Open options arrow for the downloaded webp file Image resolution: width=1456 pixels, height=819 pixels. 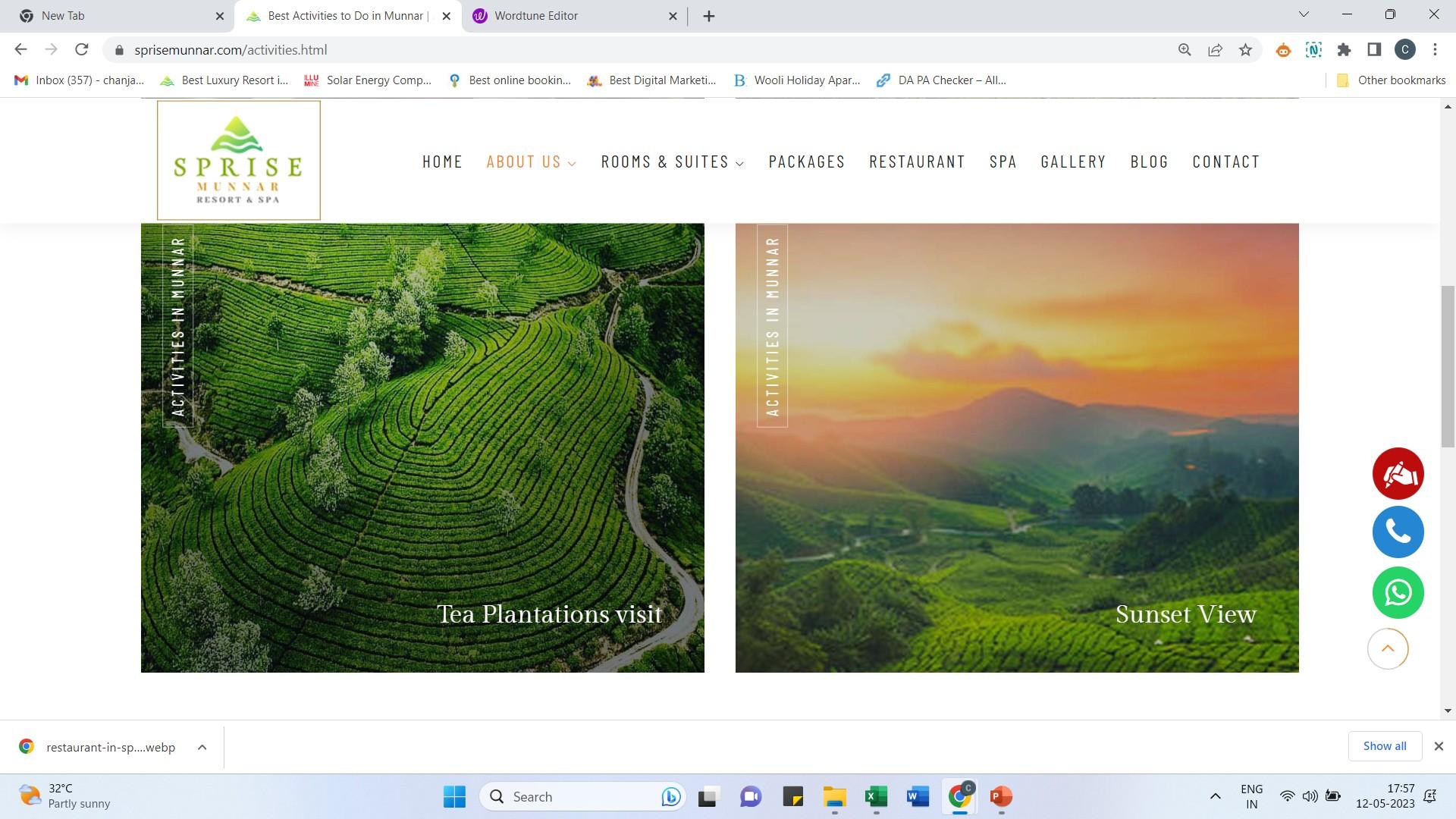pos(202,747)
